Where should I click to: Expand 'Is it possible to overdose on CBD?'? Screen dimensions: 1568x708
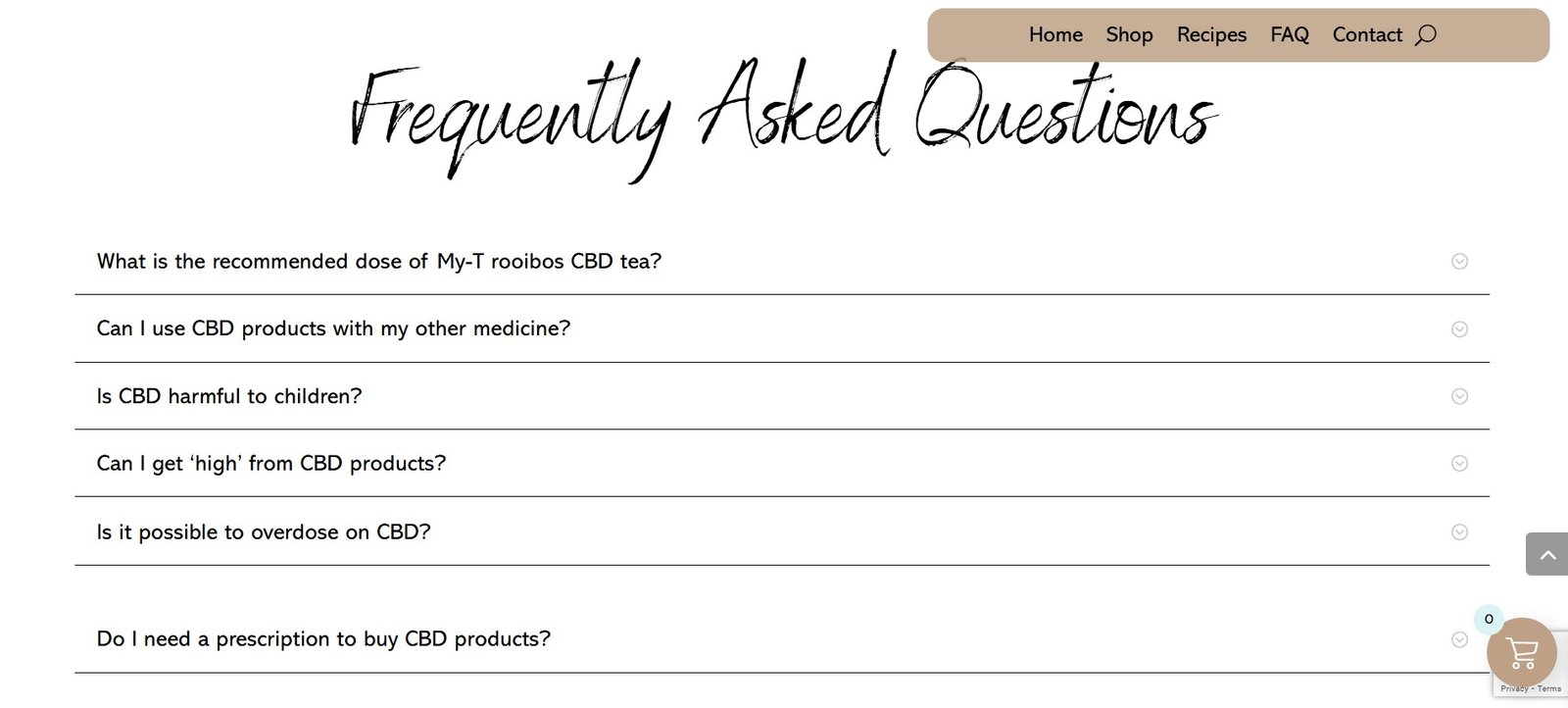[x=264, y=531]
